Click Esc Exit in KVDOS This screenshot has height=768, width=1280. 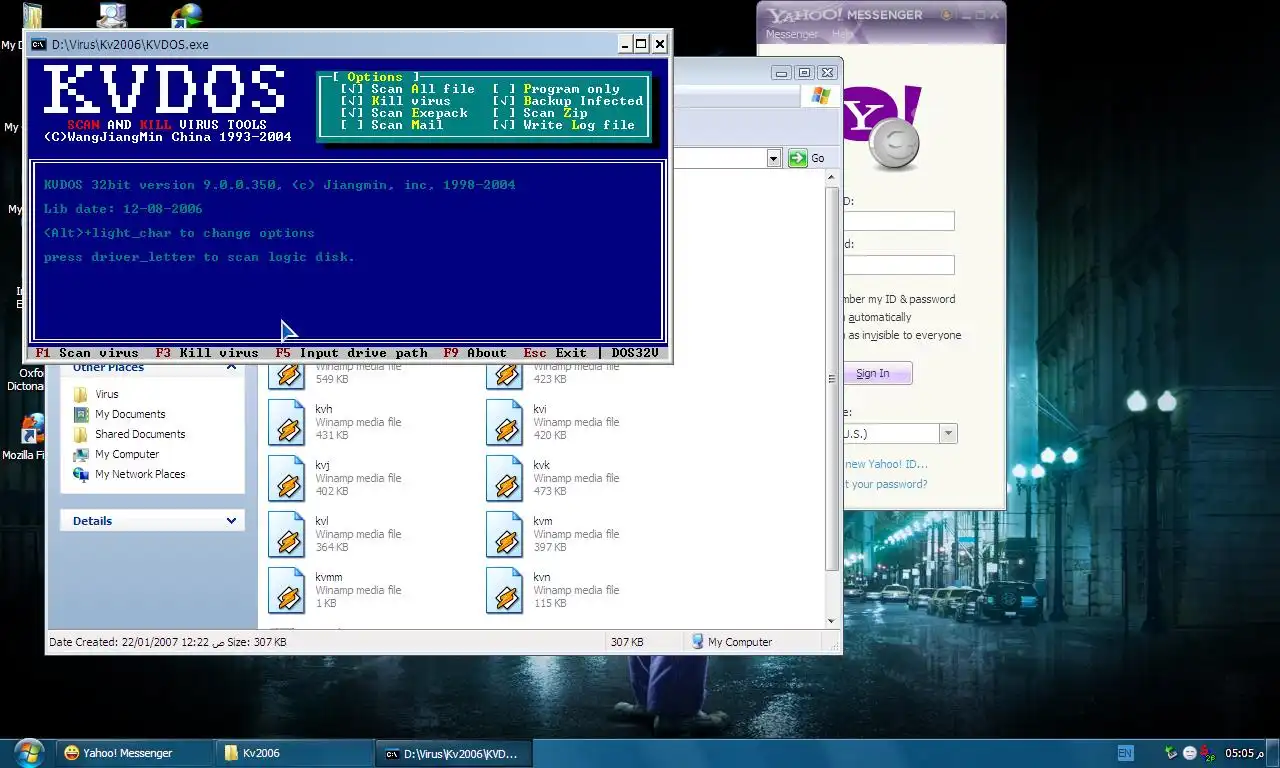coord(555,353)
